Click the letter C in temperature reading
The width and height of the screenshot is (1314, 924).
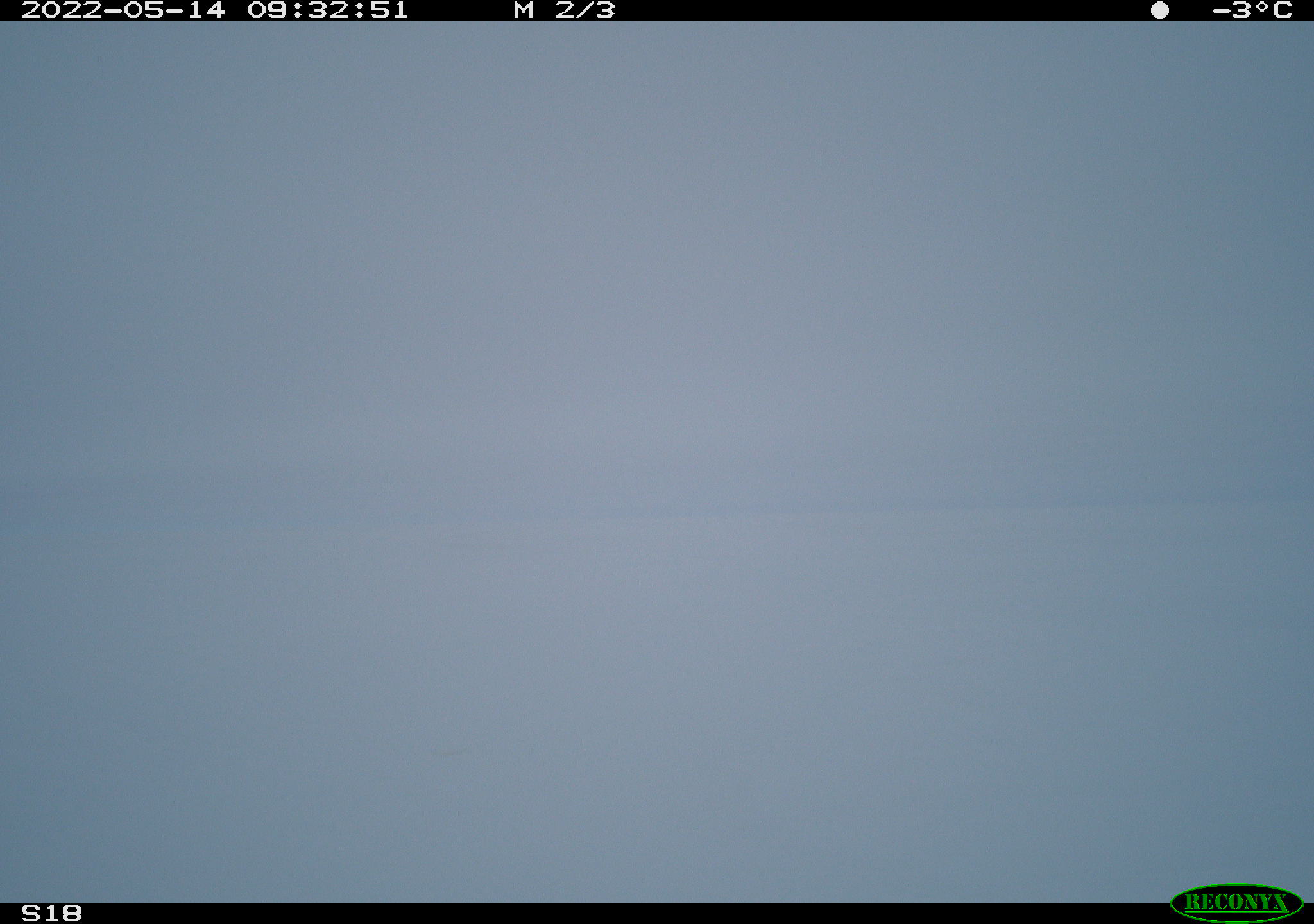[1283, 10]
